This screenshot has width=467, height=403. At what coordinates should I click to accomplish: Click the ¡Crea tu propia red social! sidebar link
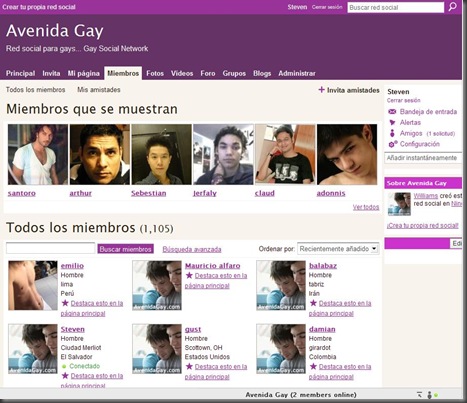(x=423, y=226)
